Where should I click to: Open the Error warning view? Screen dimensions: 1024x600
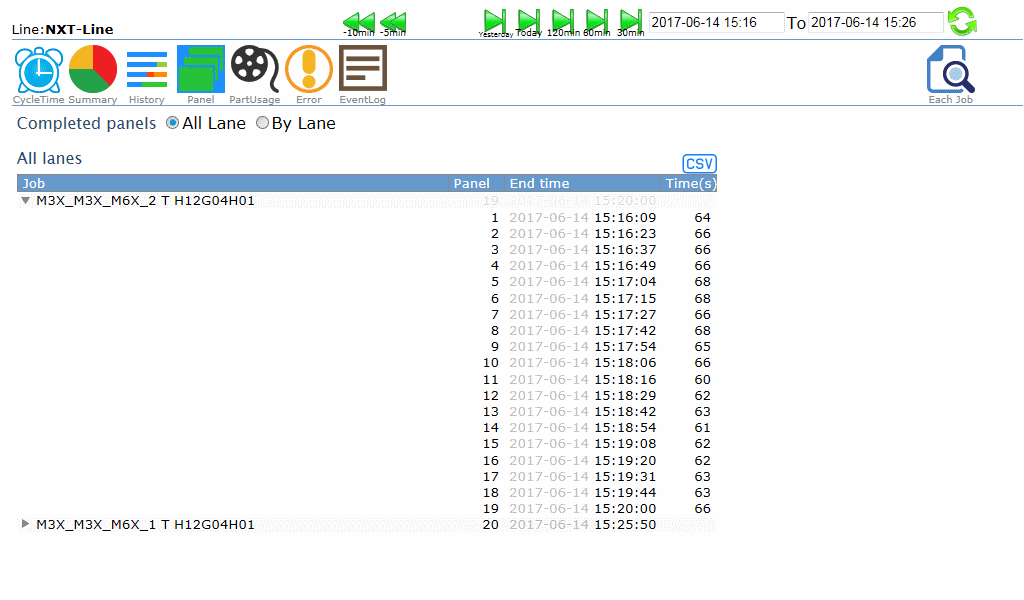pyautogui.click(x=309, y=69)
